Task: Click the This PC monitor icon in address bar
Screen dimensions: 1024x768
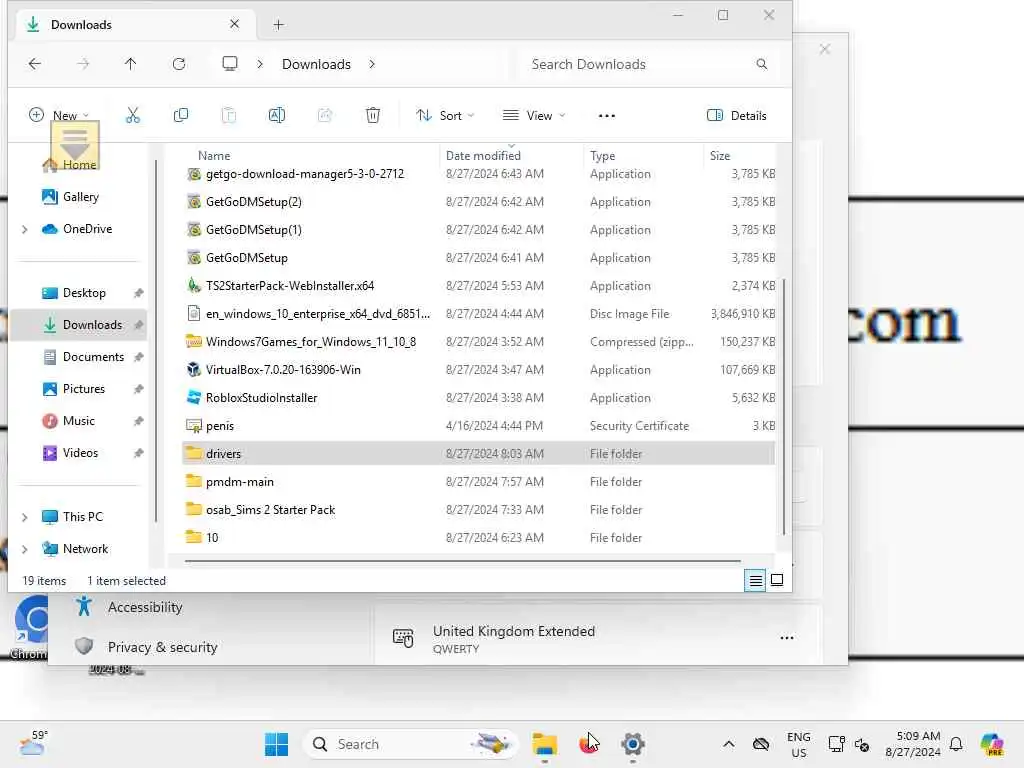Action: pos(230,63)
